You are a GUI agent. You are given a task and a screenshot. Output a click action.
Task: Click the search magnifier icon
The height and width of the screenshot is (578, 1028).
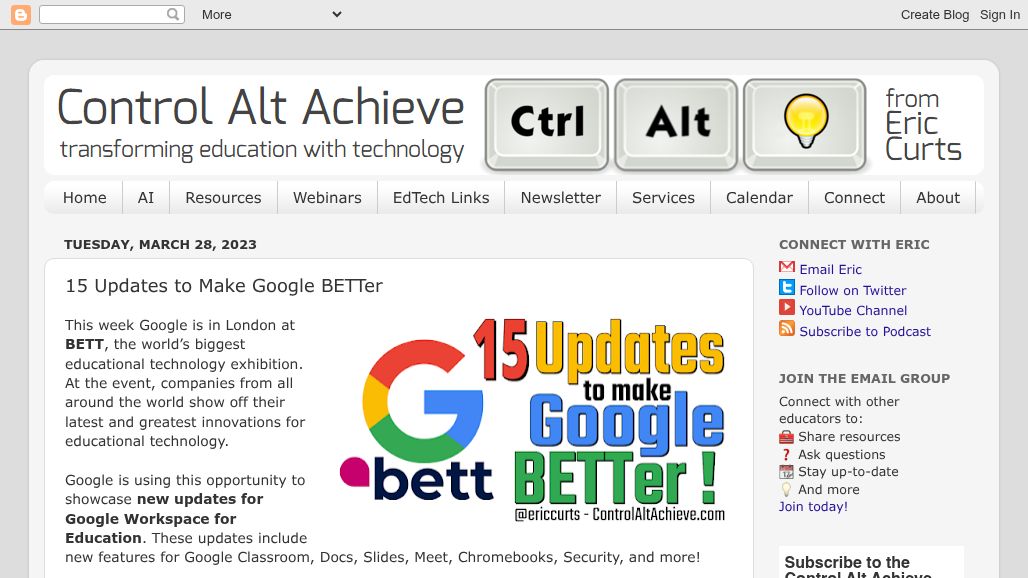(171, 14)
